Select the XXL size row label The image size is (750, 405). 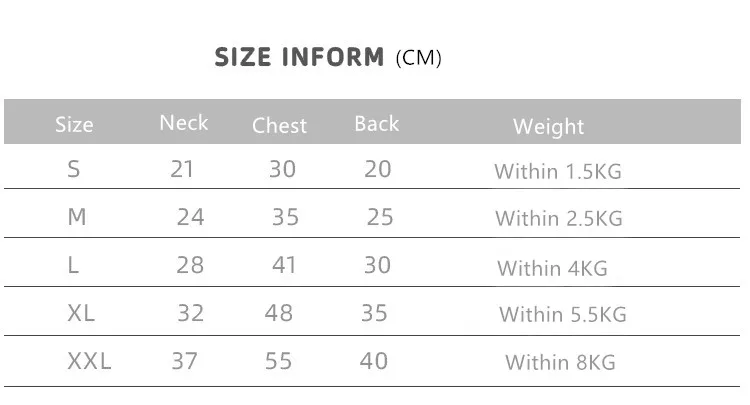89,361
